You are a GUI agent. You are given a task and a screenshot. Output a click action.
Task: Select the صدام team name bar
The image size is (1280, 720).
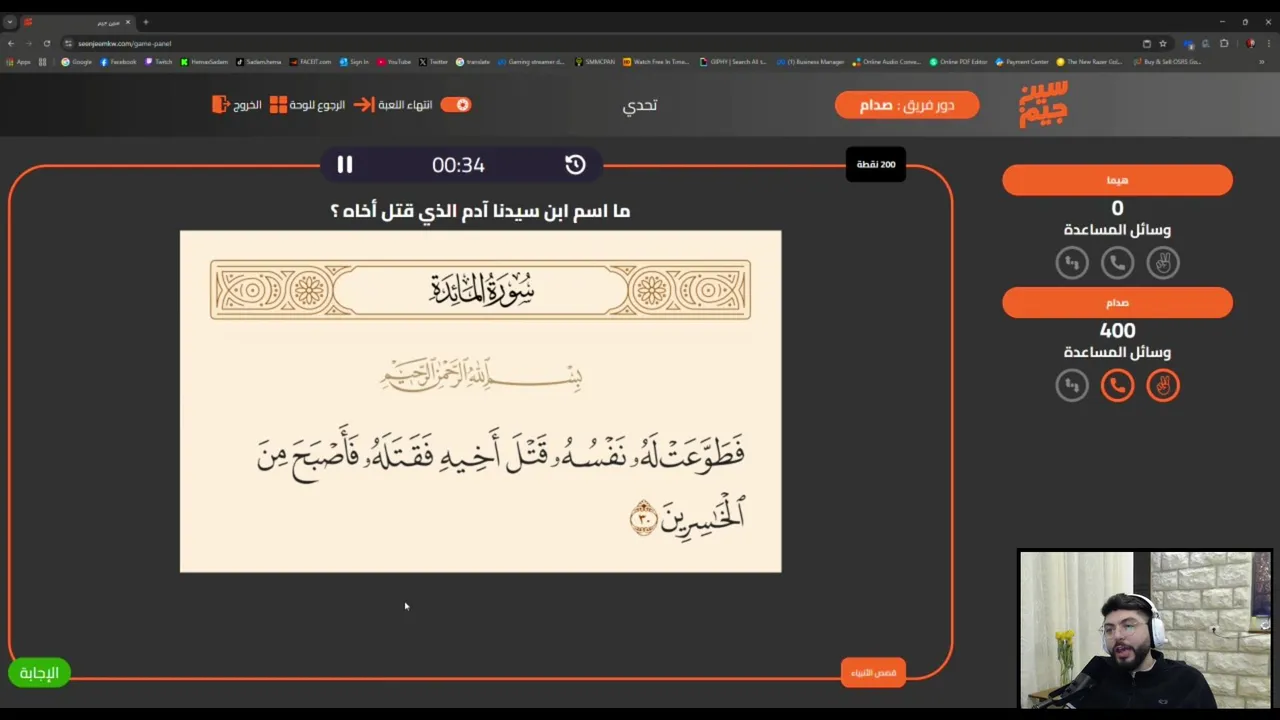pos(1117,303)
